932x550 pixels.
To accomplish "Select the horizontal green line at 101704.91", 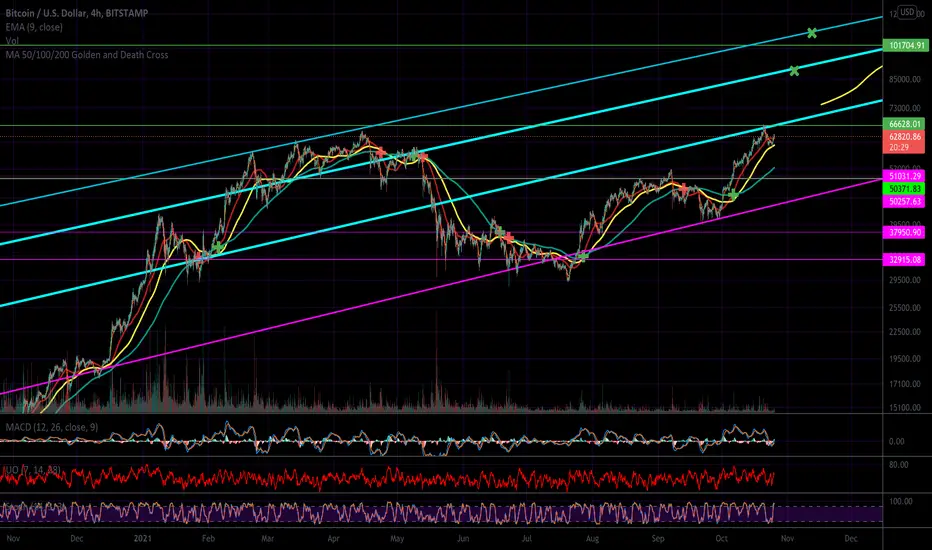I will (441, 45).
